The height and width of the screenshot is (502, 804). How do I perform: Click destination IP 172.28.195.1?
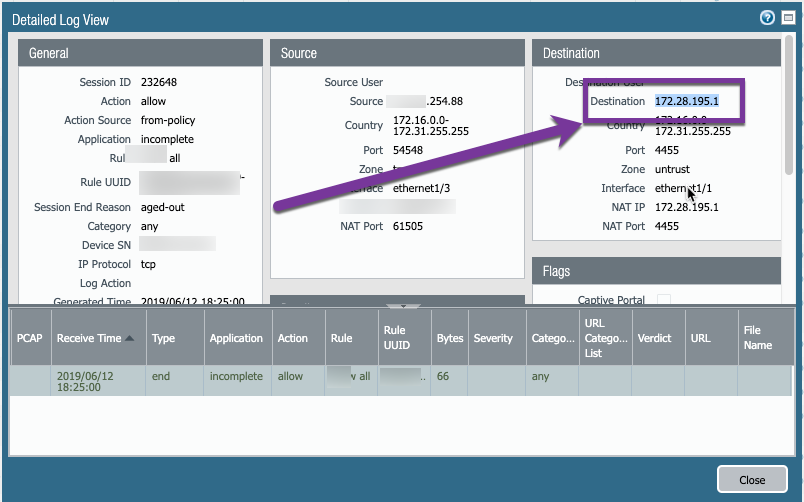686,102
